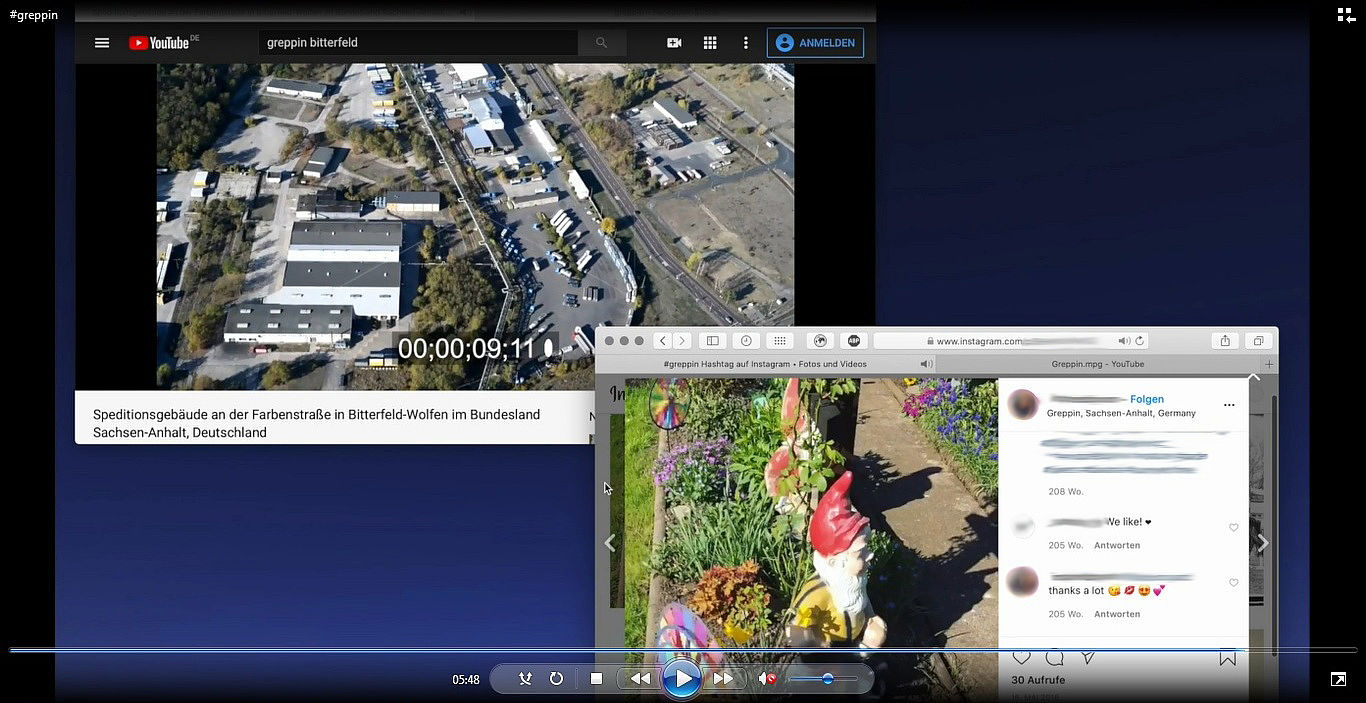Go to the next Instagram post arrow
The width and height of the screenshot is (1366, 703).
[x=1263, y=543]
